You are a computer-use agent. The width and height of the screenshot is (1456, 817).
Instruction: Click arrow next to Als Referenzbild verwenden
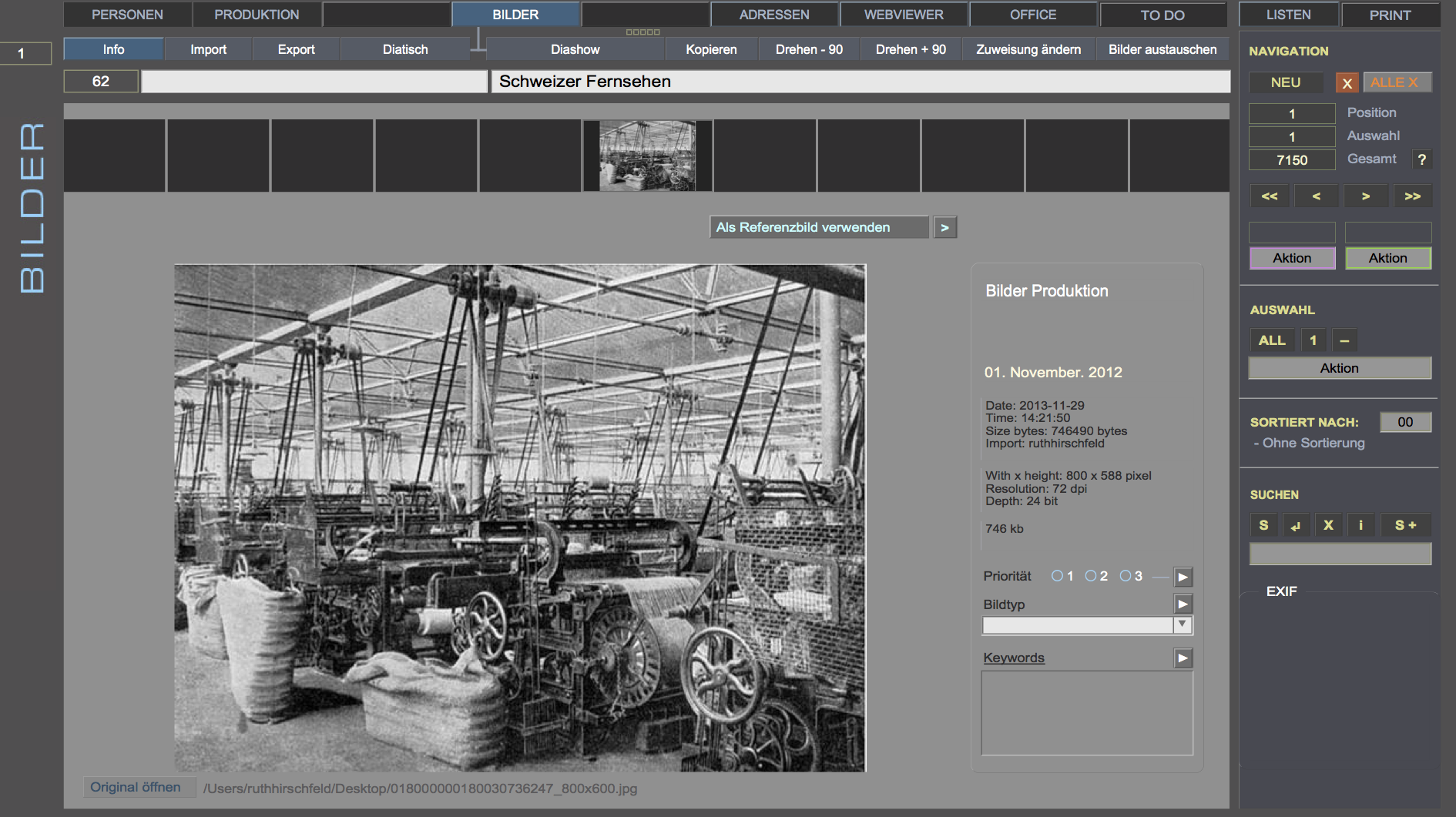point(944,228)
